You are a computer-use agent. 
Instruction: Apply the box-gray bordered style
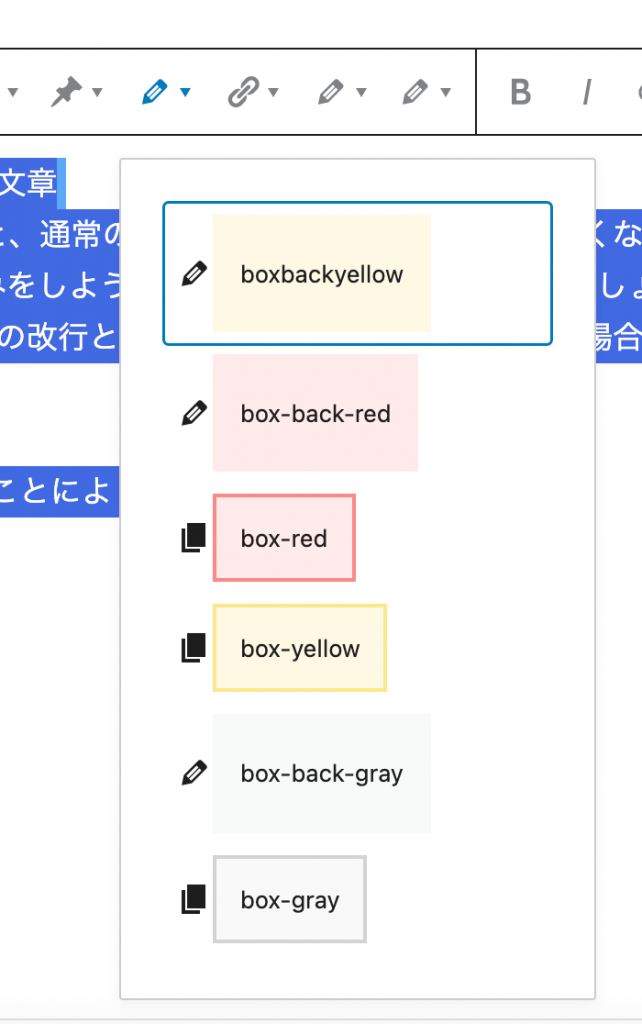(x=290, y=900)
